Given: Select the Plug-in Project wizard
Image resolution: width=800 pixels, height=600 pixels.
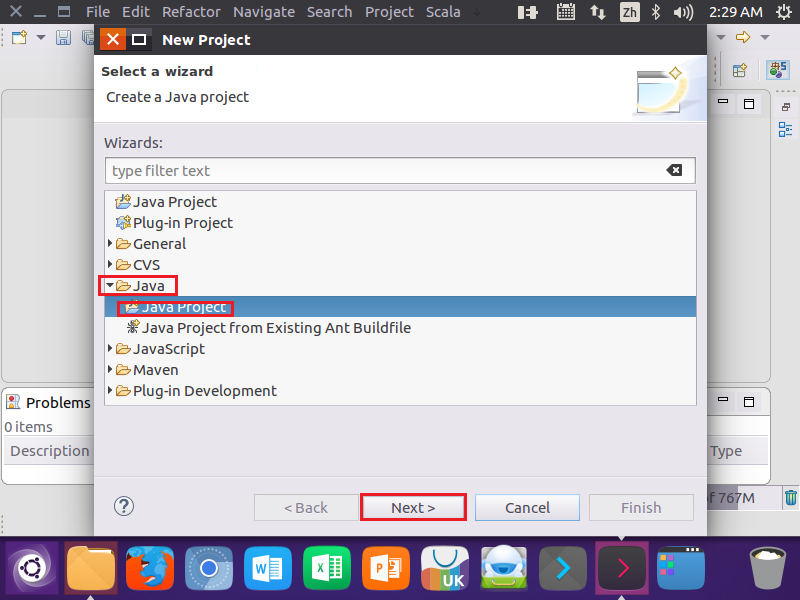Looking at the screenshot, I should tap(174, 223).
